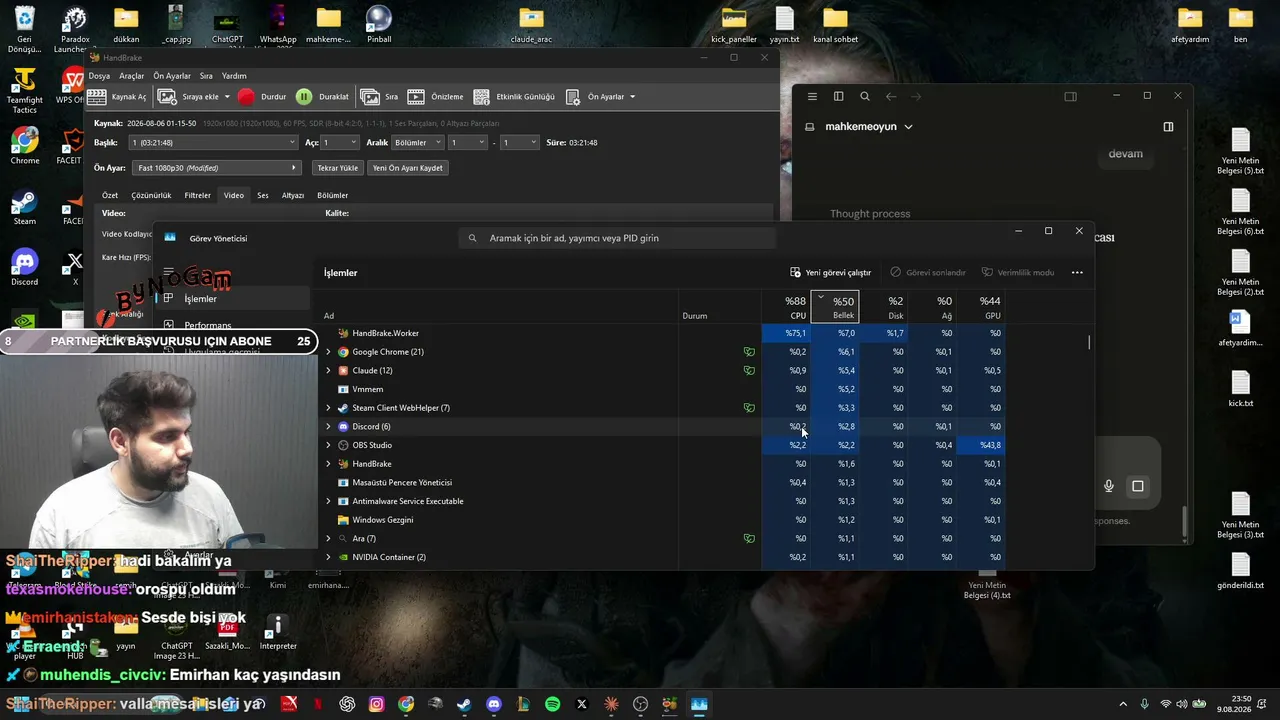Select İşlemler in Task Manager sidebar
This screenshot has height=720, width=1280.
pos(232,298)
